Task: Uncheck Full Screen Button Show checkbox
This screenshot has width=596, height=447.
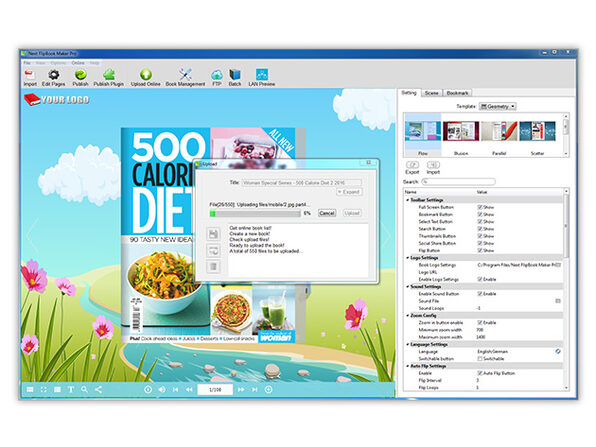Action: [x=480, y=207]
